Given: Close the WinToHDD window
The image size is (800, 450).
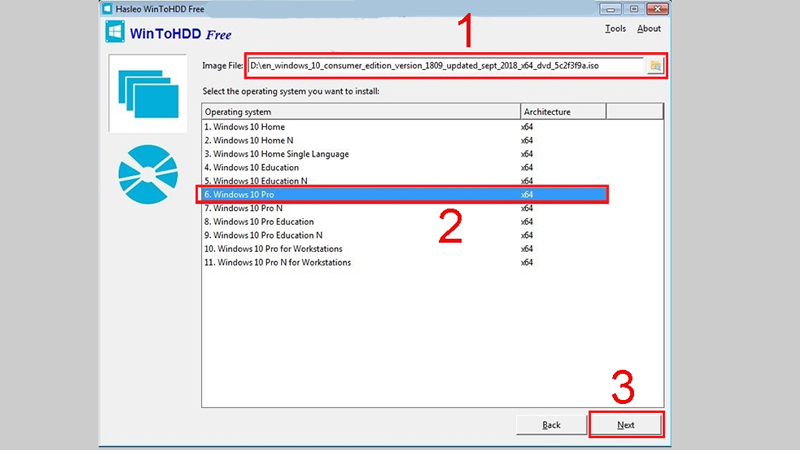Looking at the screenshot, I should point(658,9).
